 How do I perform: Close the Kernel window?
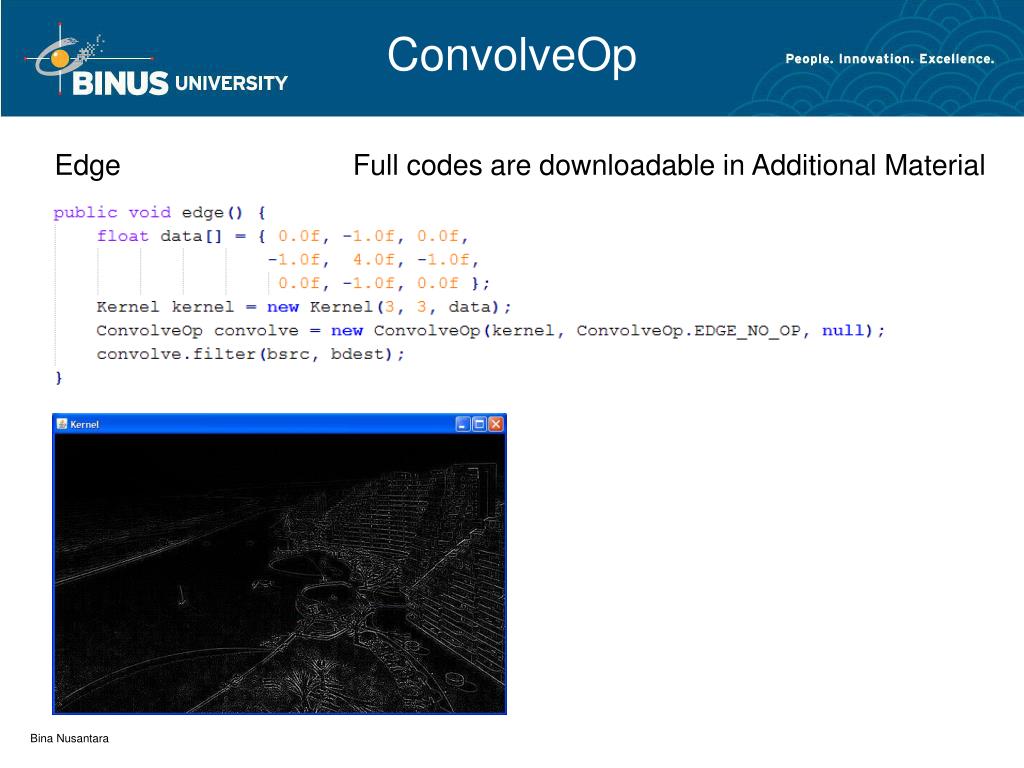(x=496, y=424)
